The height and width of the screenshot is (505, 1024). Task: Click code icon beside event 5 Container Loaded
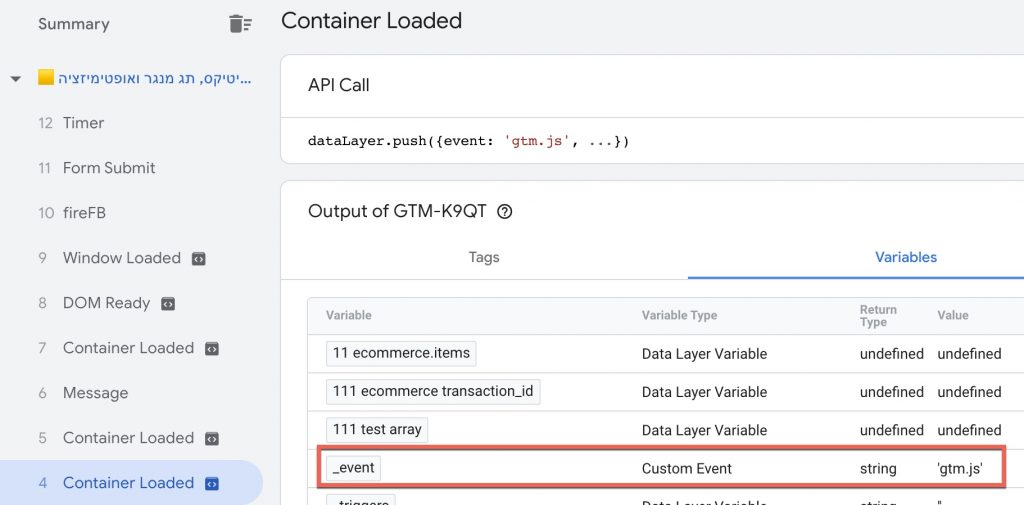click(212, 438)
